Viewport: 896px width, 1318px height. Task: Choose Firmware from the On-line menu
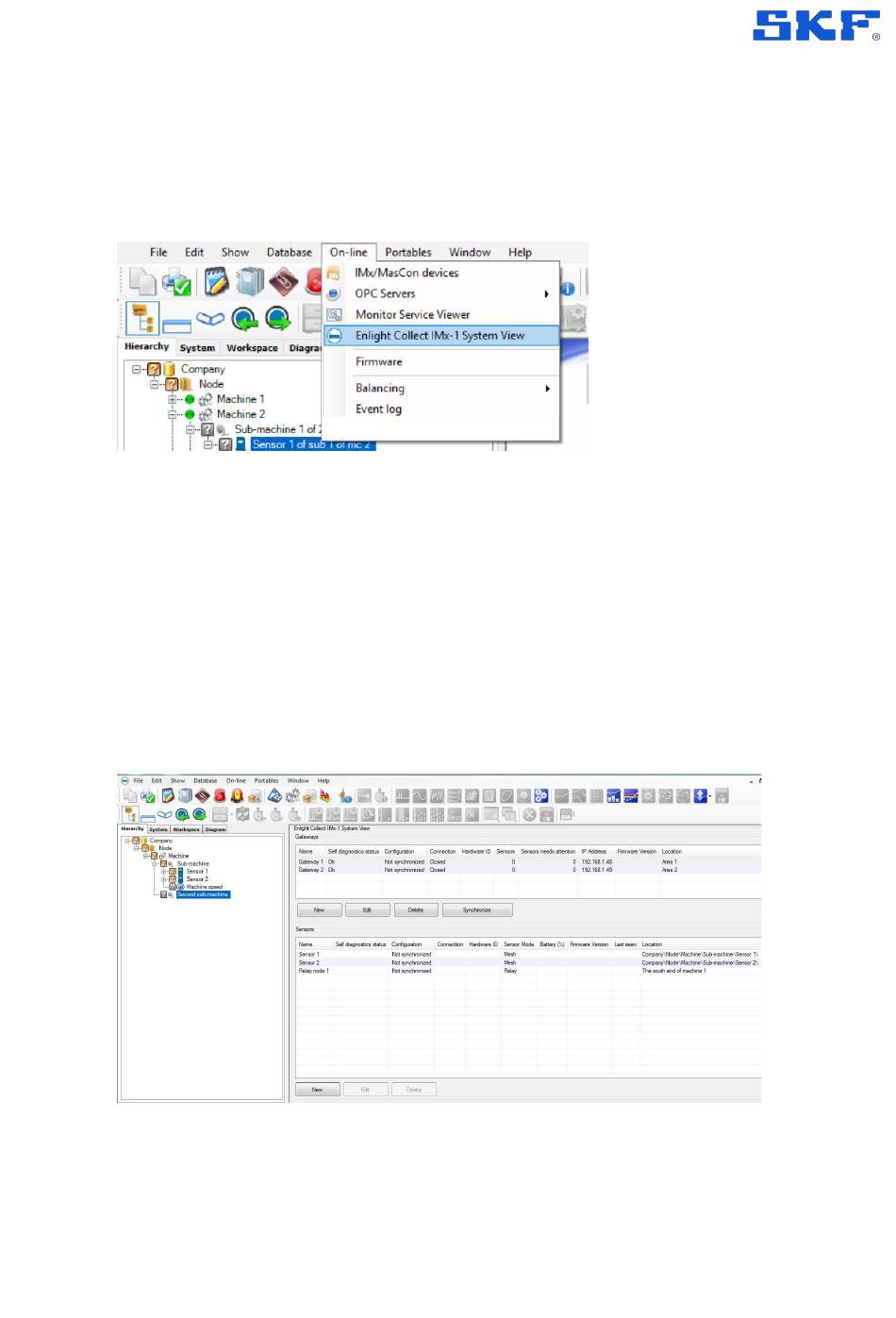pos(378,362)
